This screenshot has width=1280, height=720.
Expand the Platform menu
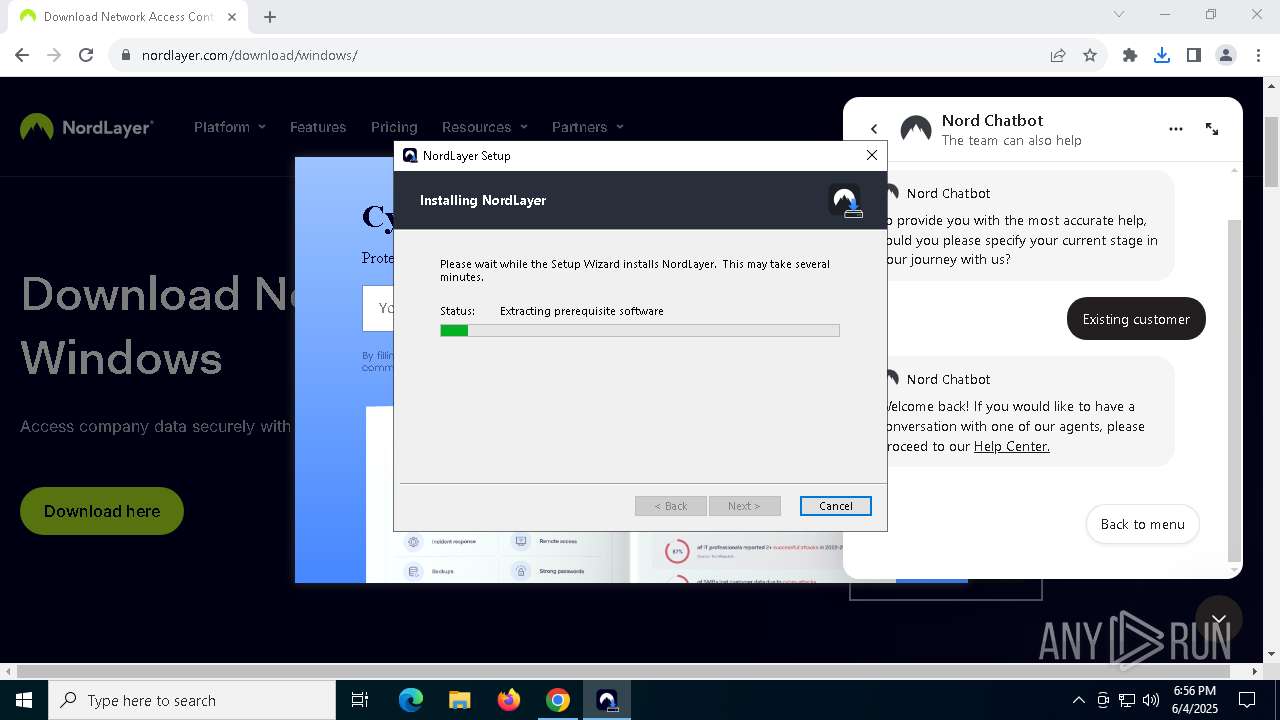click(230, 127)
